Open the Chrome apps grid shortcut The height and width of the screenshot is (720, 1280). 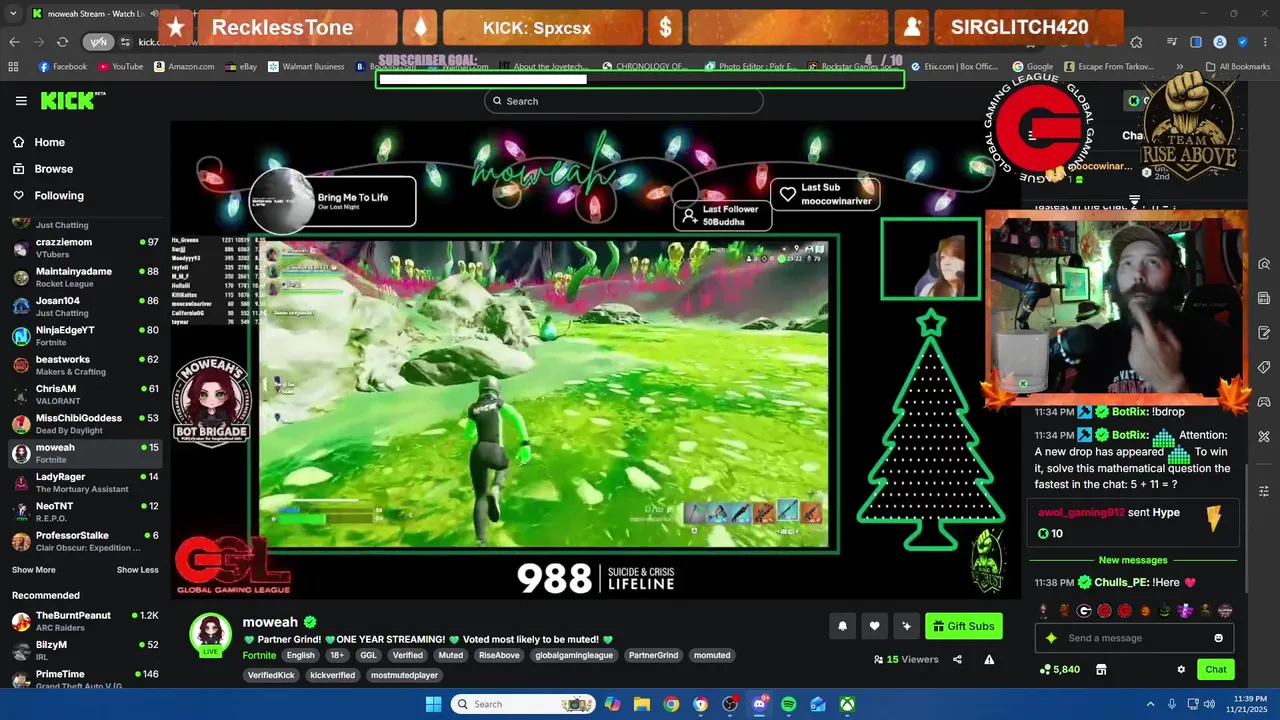coord(13,67)
